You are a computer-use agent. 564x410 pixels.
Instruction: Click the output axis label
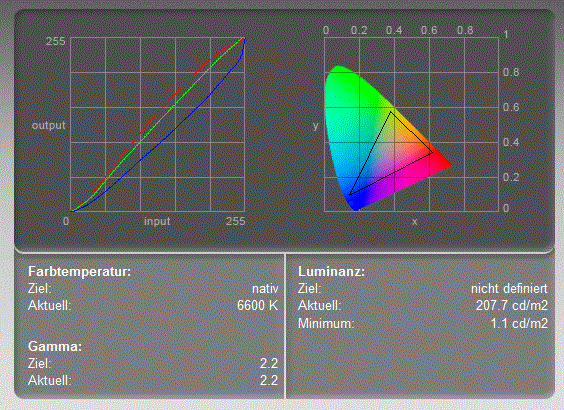pos(49,126)
